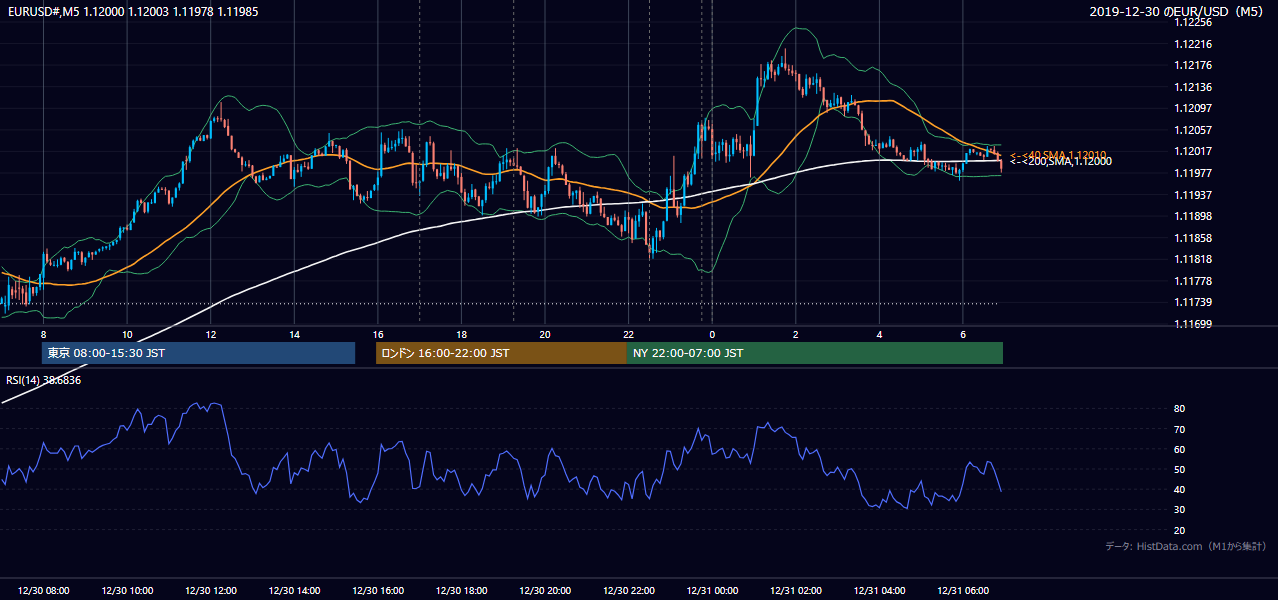Click hour 0 label under the price chart

point(712,334)
